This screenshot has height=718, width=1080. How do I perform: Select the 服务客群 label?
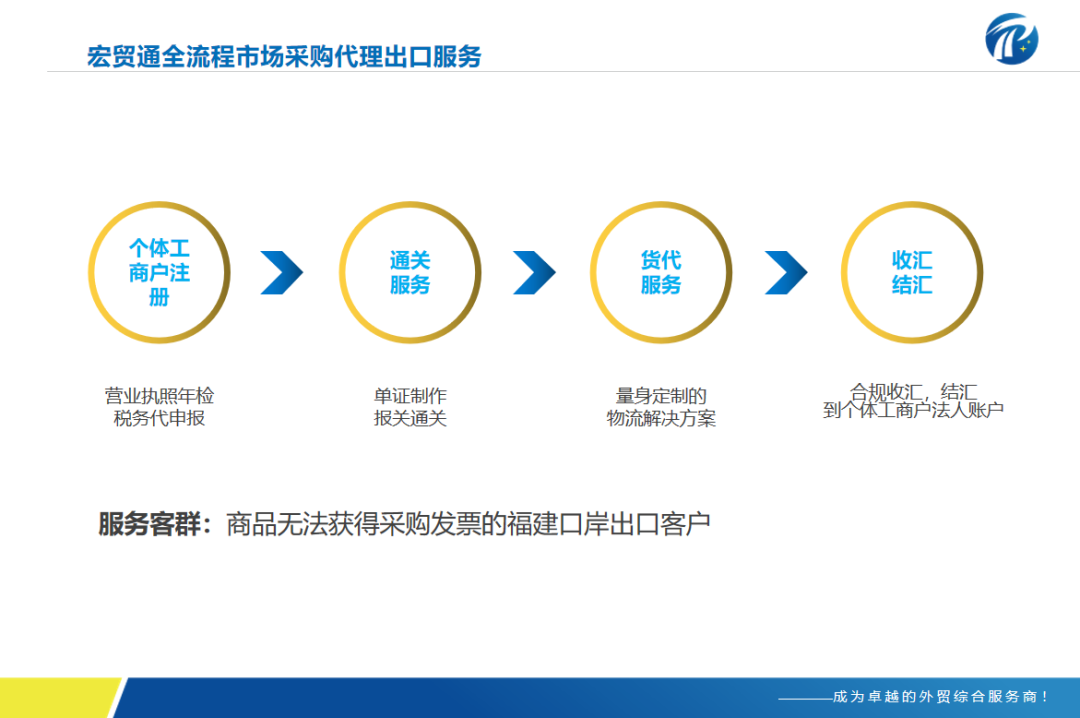pos(148,521)
